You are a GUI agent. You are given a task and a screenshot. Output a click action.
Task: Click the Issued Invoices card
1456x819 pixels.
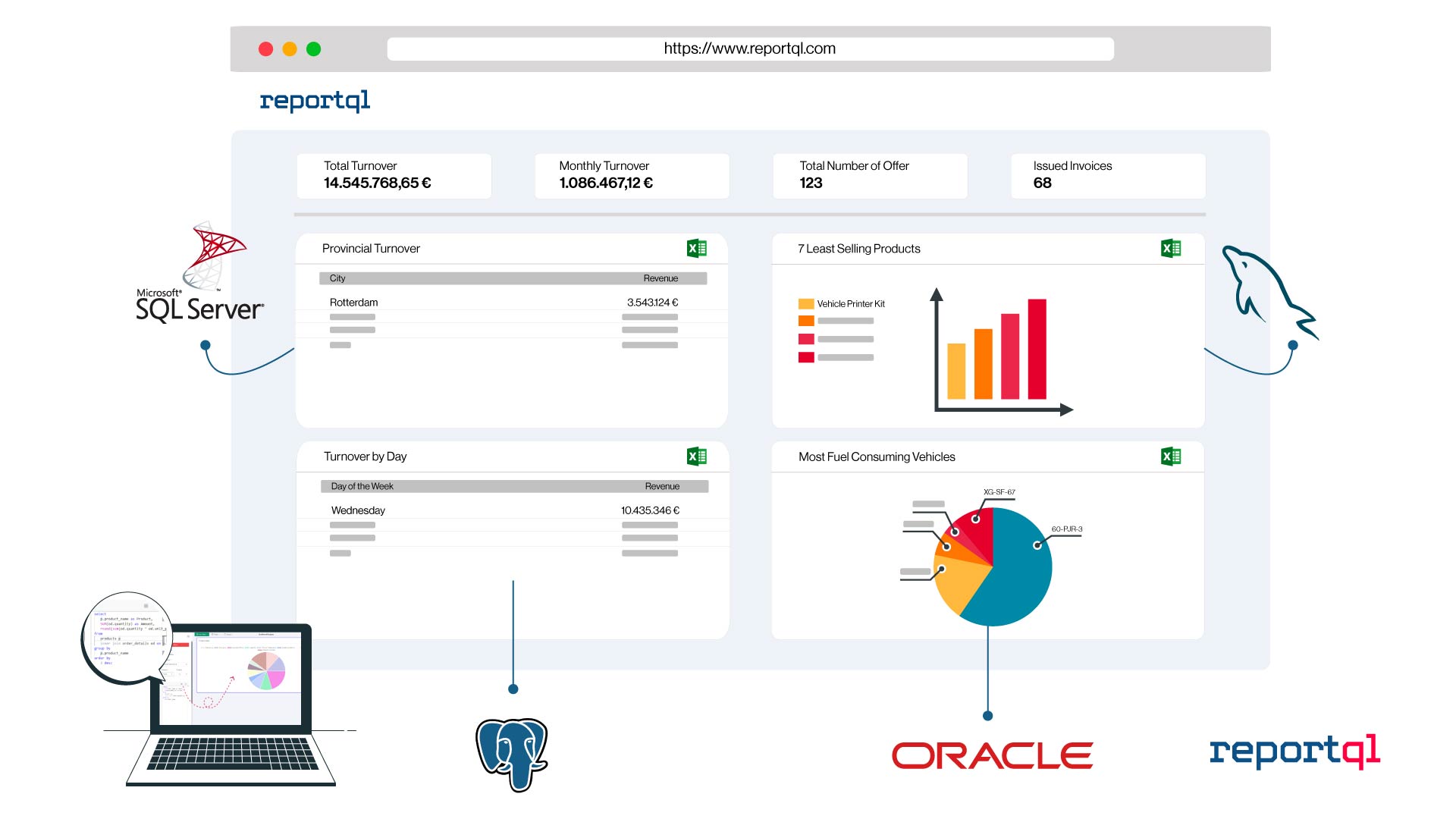tap(1107, 175)
